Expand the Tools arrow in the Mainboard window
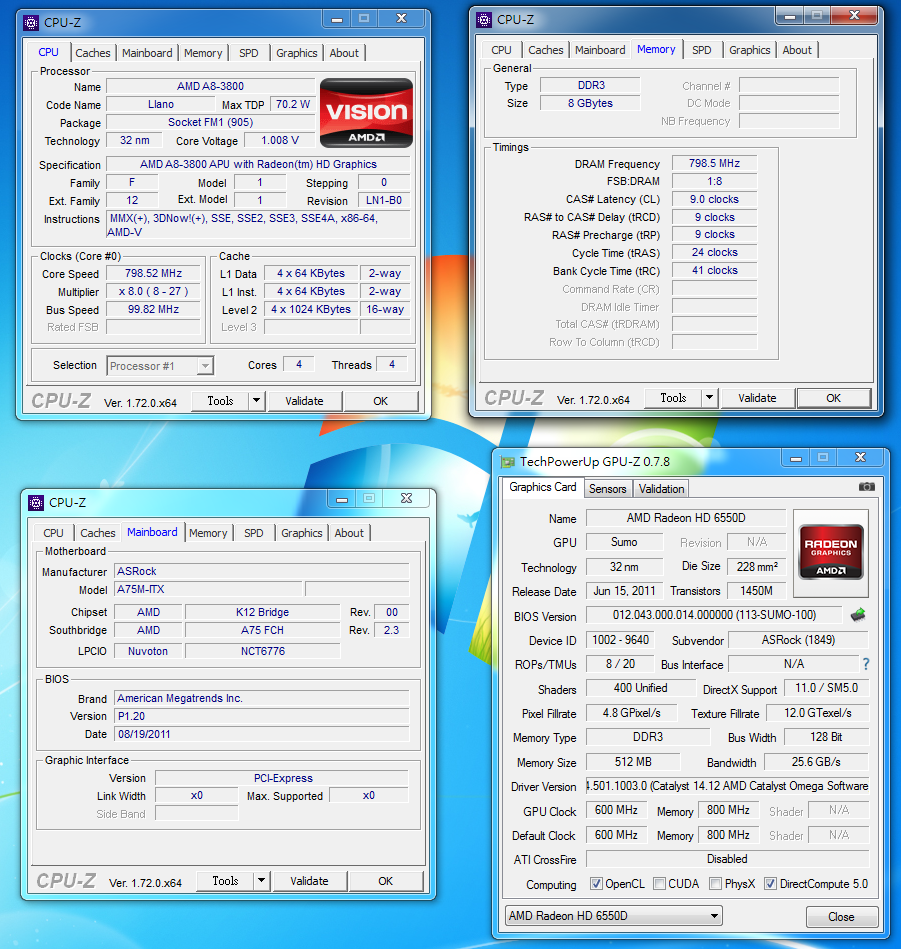The width and height of the screenshot is (901, 949). click(x=261, y=881)
